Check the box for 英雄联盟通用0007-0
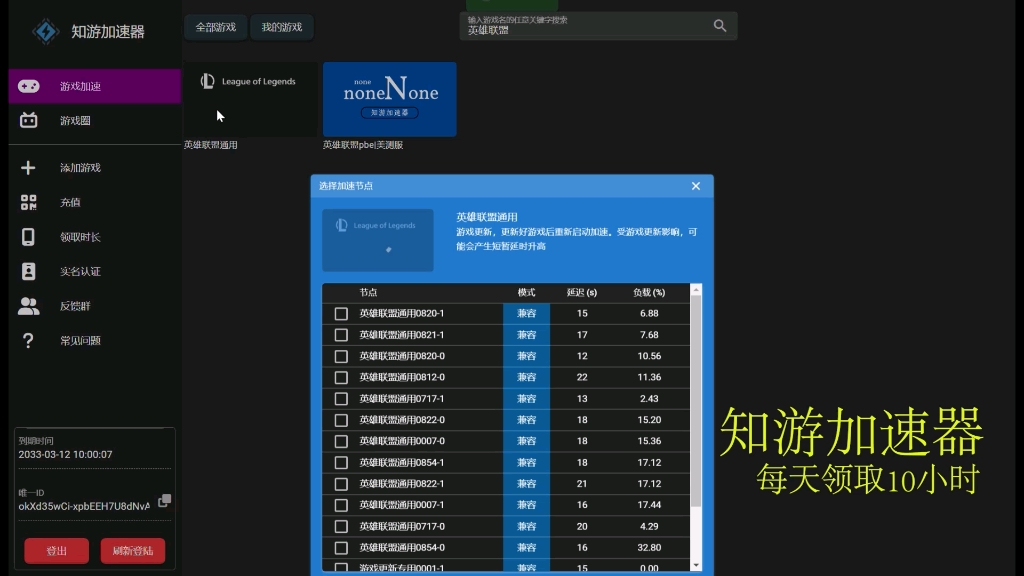Image resolution: width=1024 pixels, height=576 pixels. point(341,441)
